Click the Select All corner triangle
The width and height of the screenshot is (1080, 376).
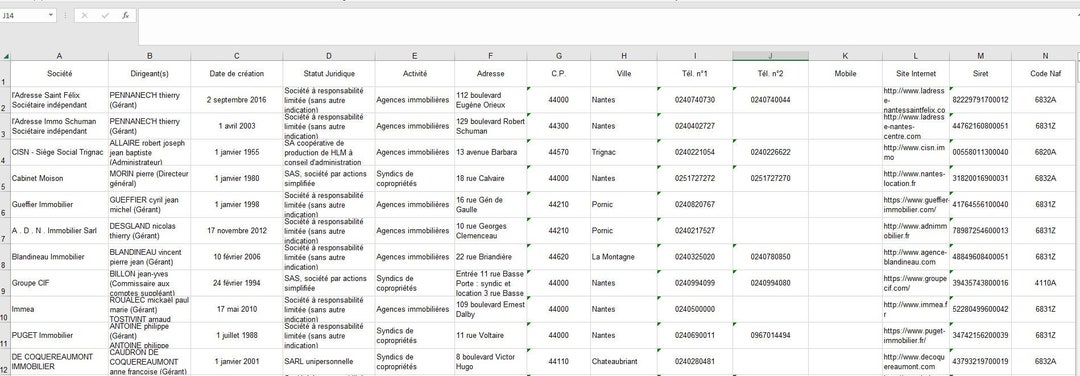[6, 56]
